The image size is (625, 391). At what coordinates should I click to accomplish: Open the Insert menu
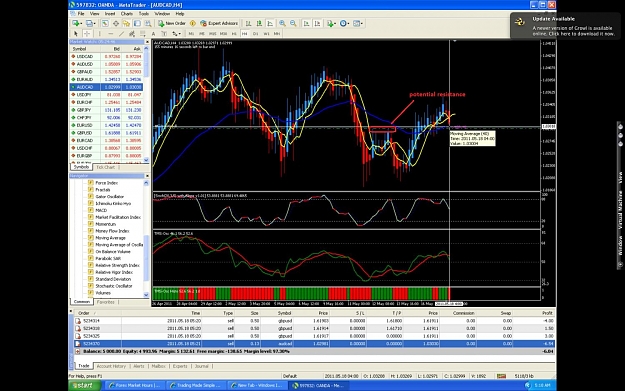[110, 14]
